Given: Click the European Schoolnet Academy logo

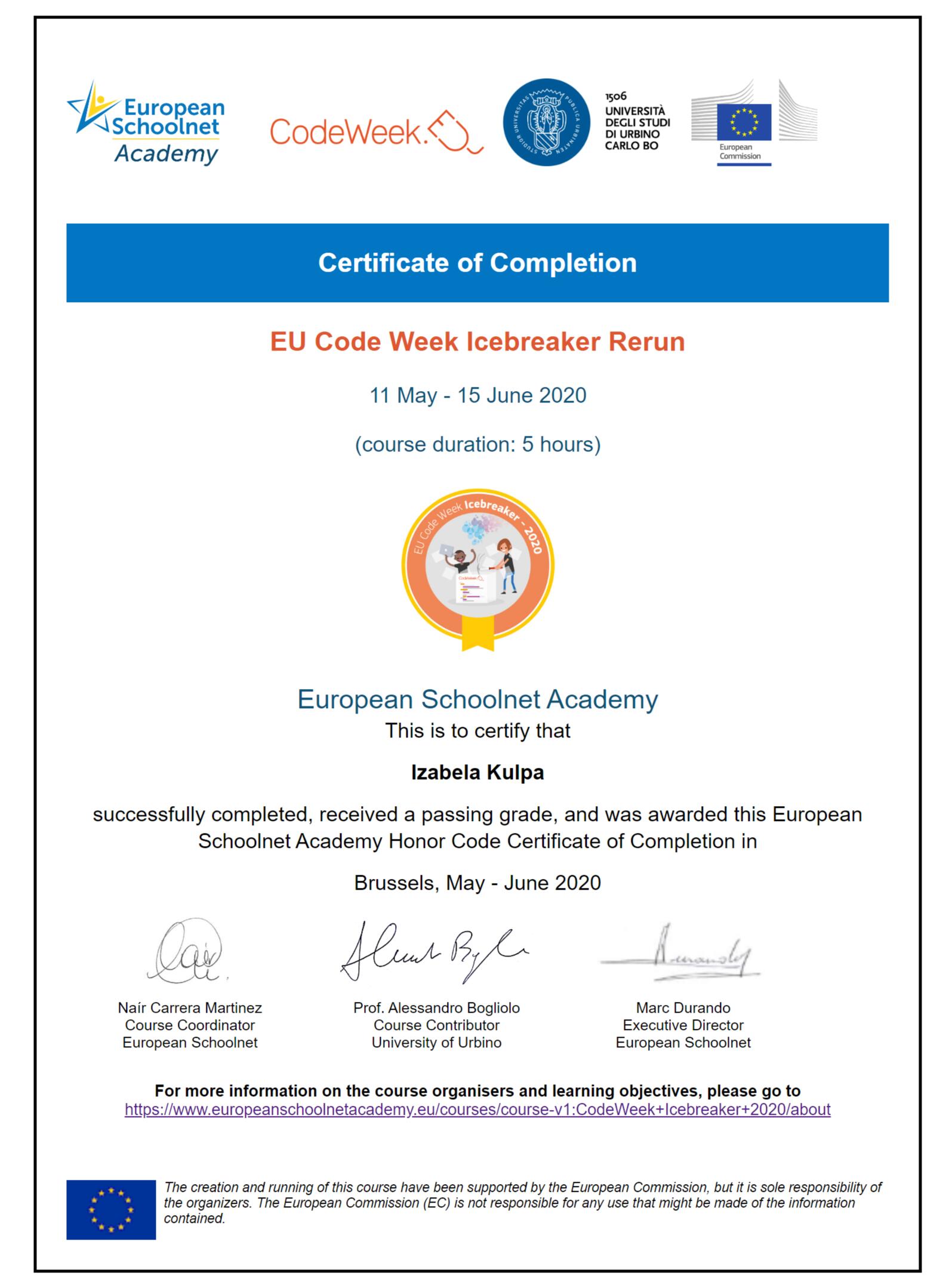Looking at the screenshot, I should (146, 124).
